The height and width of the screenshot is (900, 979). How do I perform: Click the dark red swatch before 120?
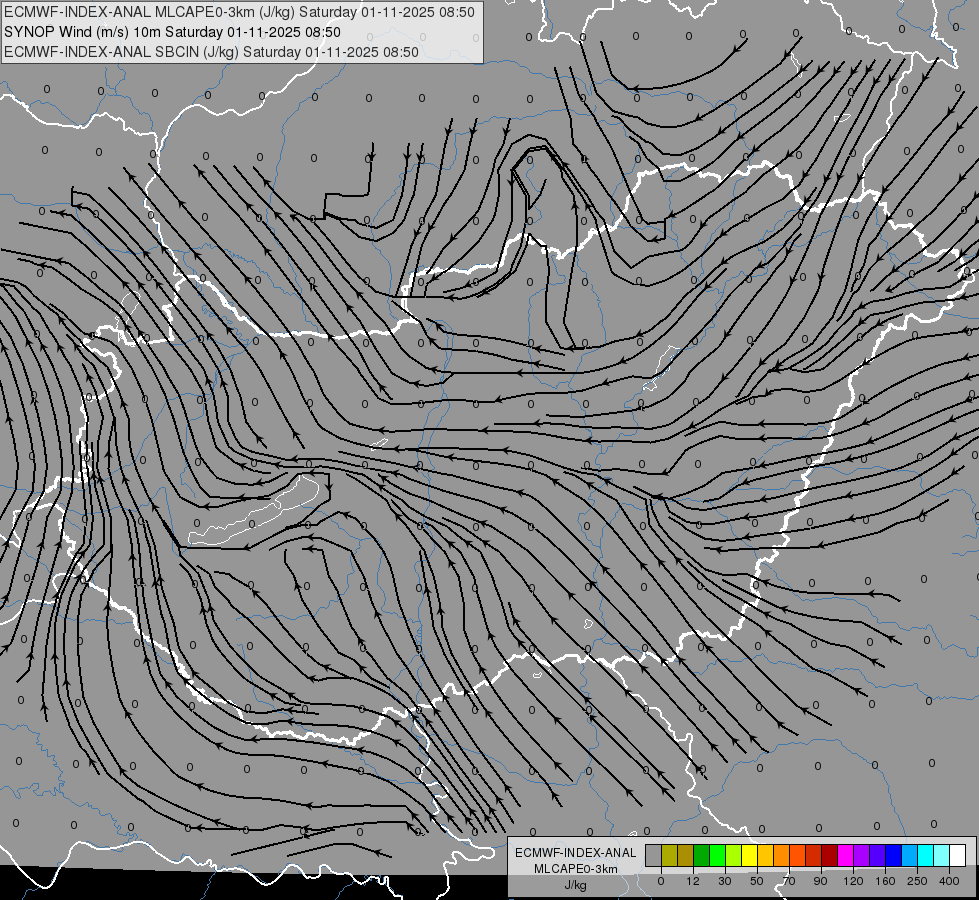(x=830, y=855)
